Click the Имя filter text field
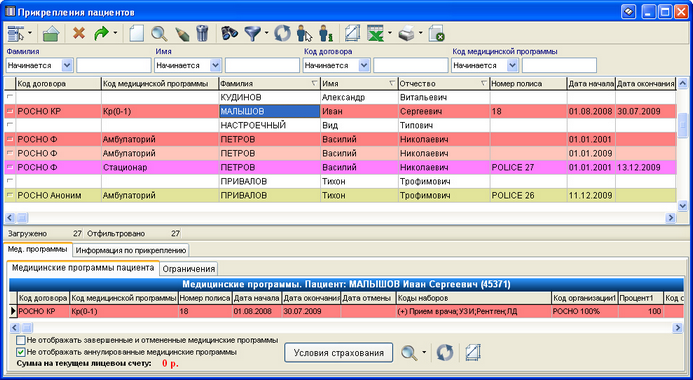Screen dimensions: 693x380 tap(262, 65)
